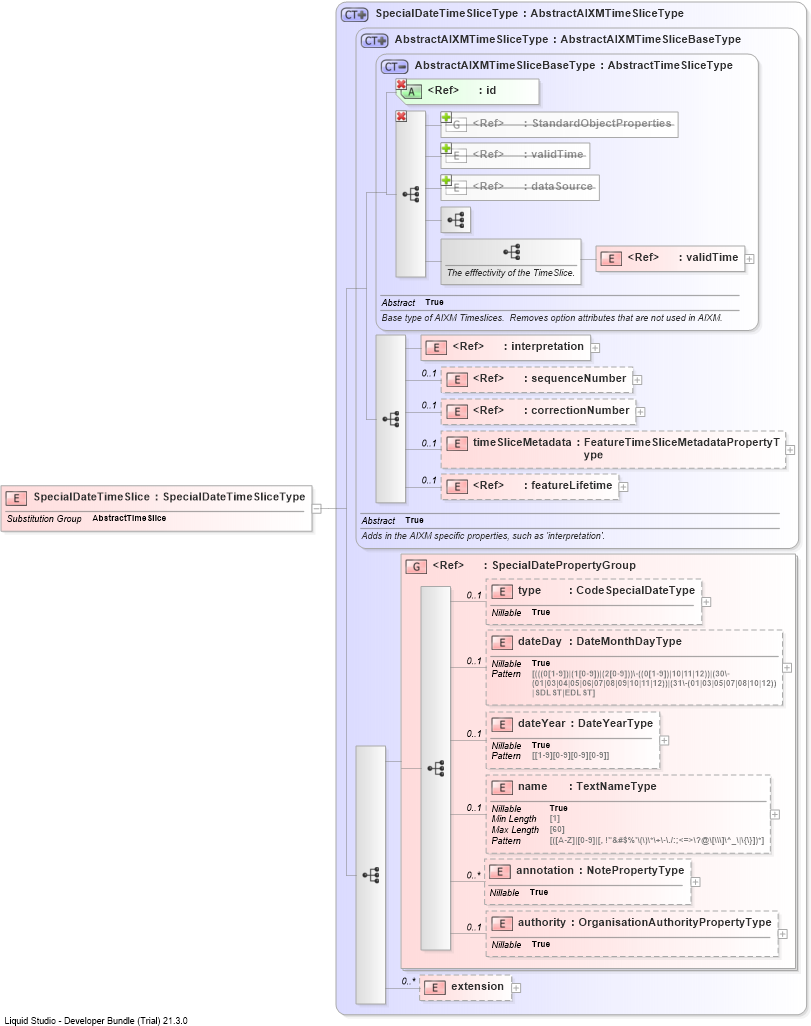Click the CT icon beside AbstractAIXMTimeSliceType
This screenshot has width=811, height=1026.
[x=374, y=40]
